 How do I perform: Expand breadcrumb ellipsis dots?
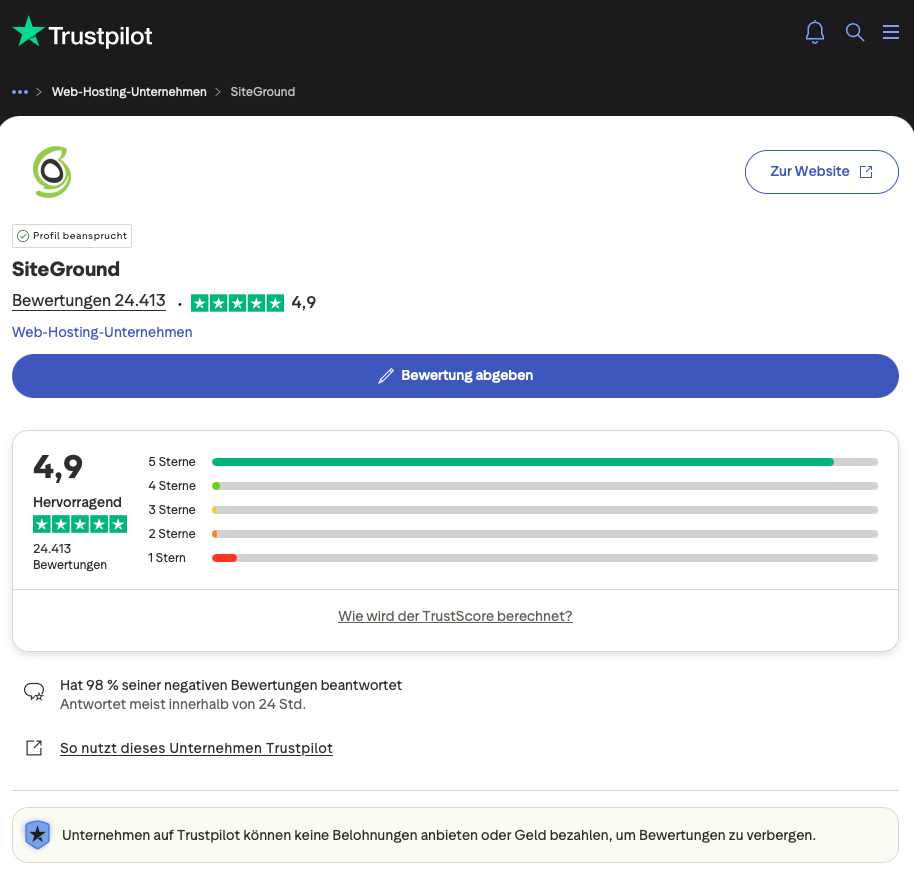coord(20,92)
